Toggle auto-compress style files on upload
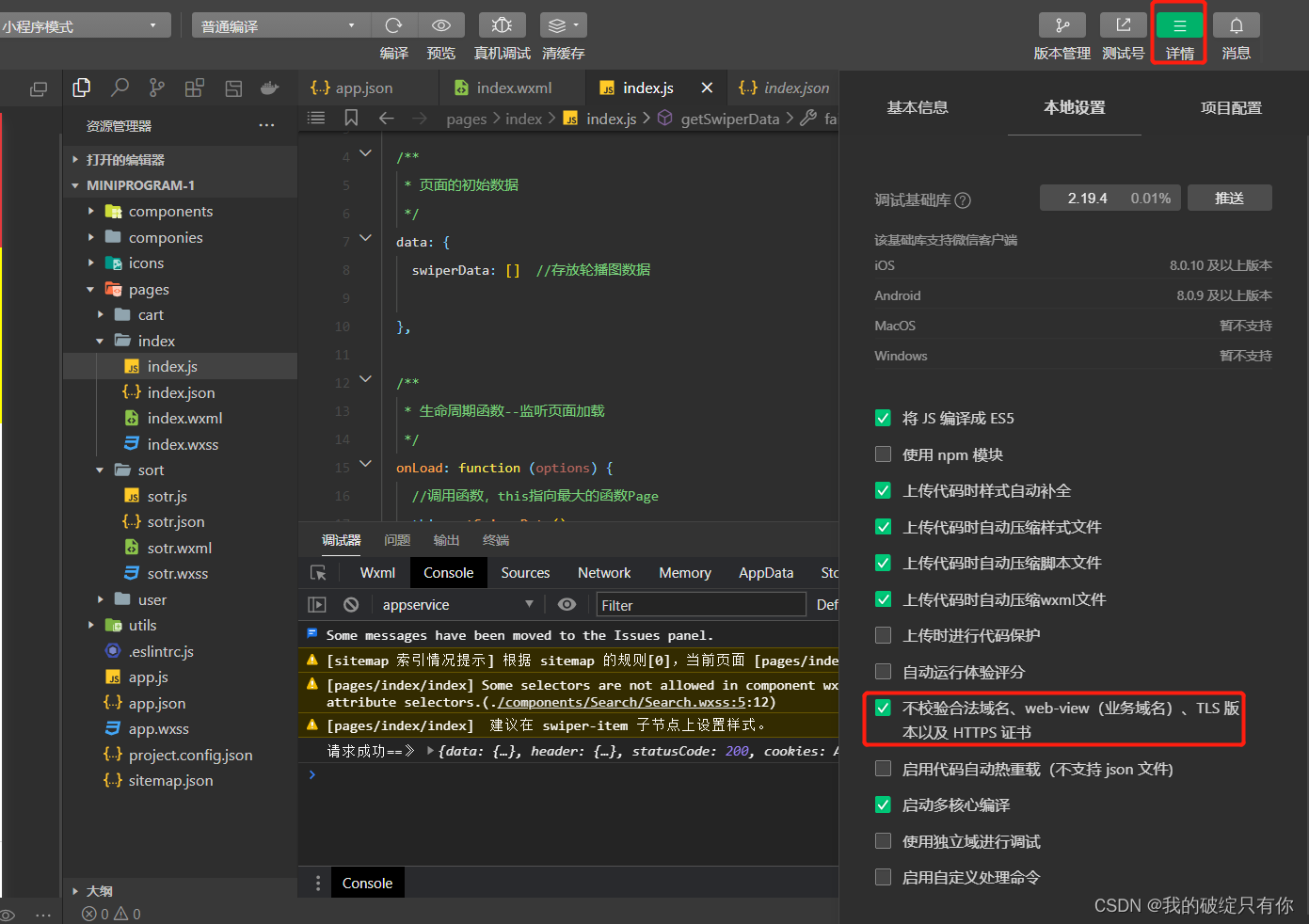The width and height of the screenshot is (1309, 924). (x=883, y=527)
